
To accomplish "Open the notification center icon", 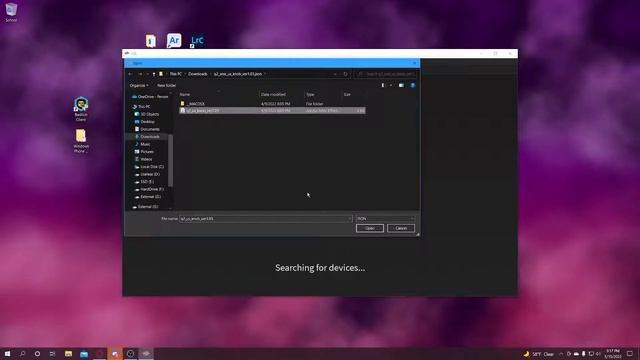I will pos(630,353).
